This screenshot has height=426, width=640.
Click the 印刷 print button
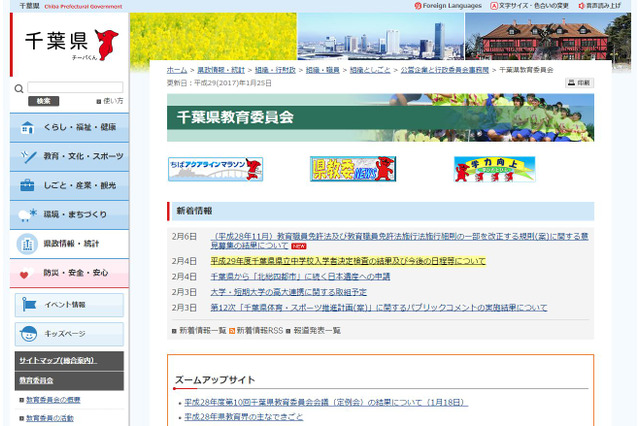pos(579,83)
